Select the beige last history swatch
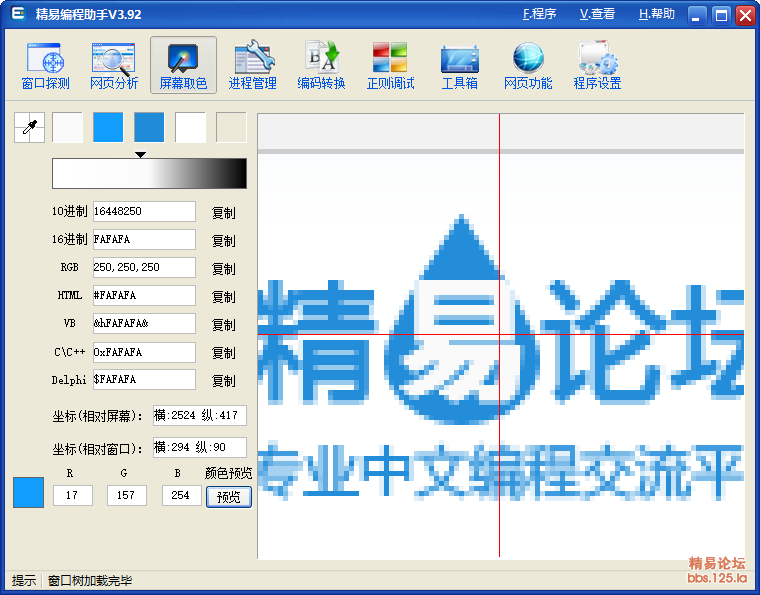Image resolution: width=760 pixels, height=595 pixels. tap(231, 127)
